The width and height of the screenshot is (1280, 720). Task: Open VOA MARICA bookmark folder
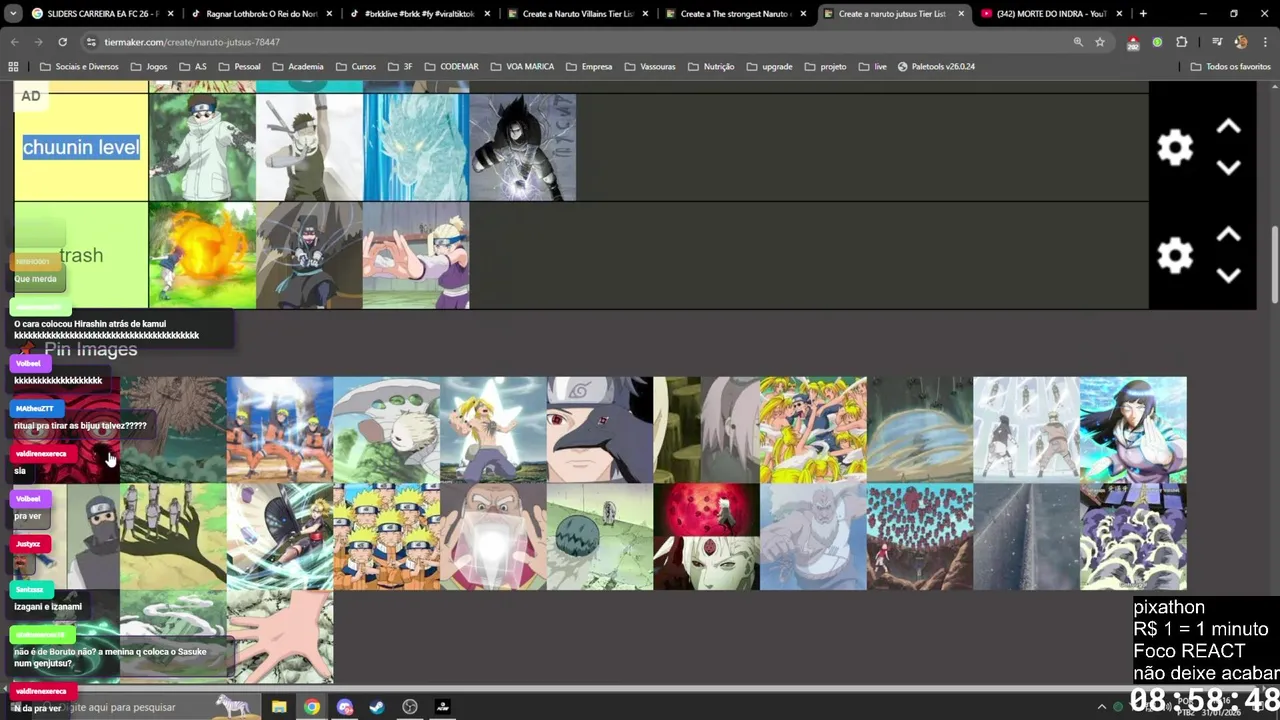coord(522,67)
